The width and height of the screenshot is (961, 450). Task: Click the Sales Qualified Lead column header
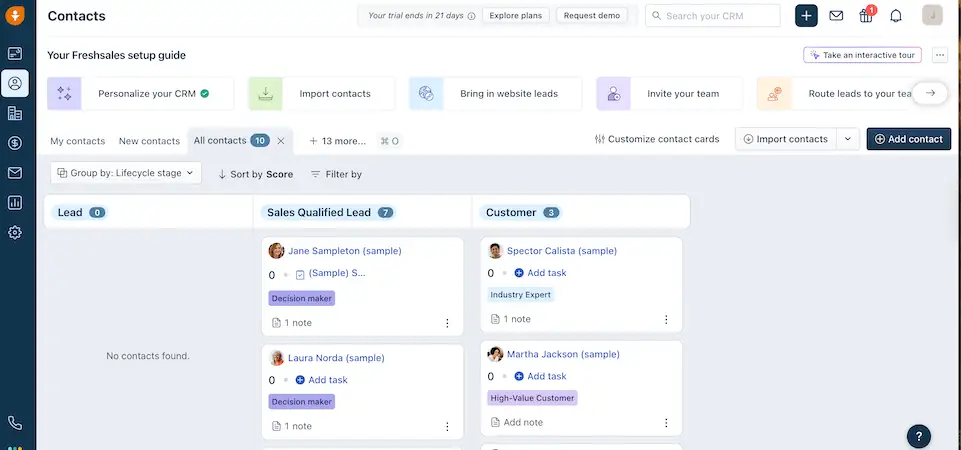coord(329,213)
